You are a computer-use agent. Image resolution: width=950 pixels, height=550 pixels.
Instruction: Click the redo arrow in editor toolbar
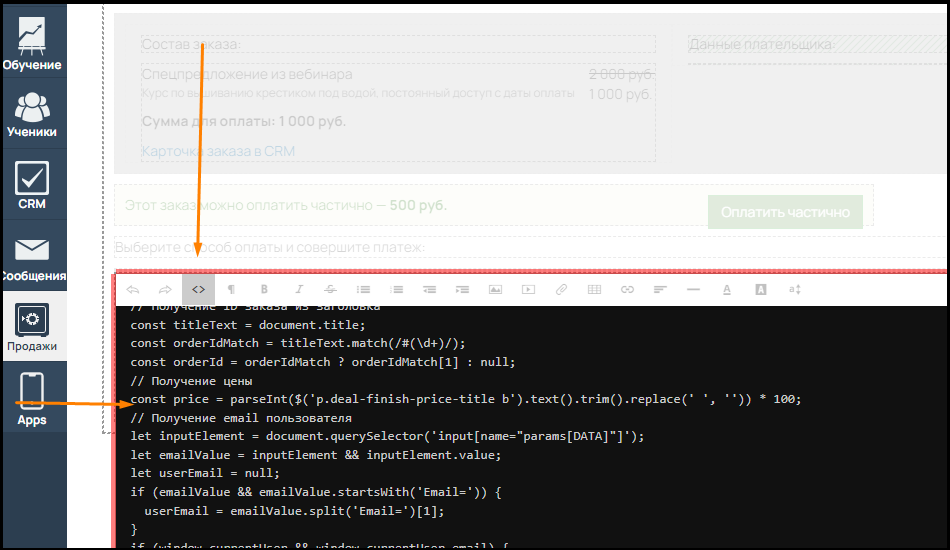165,290
